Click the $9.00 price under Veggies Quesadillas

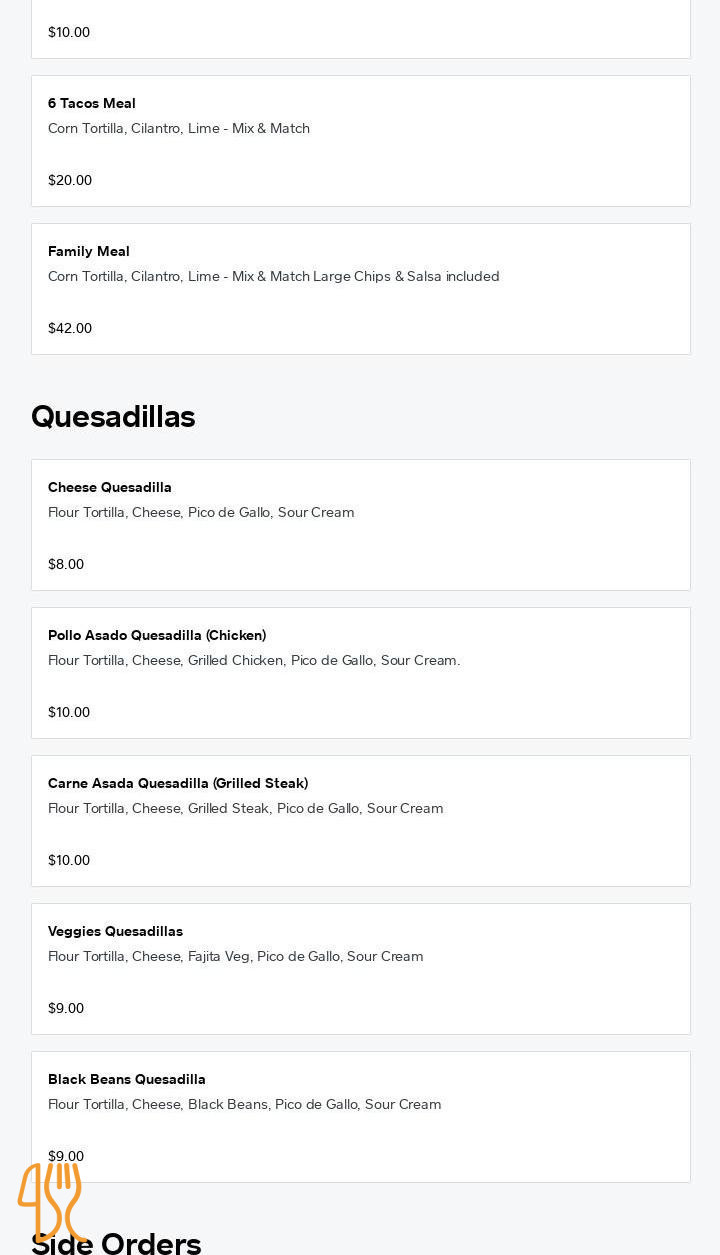coord(66,1008)
